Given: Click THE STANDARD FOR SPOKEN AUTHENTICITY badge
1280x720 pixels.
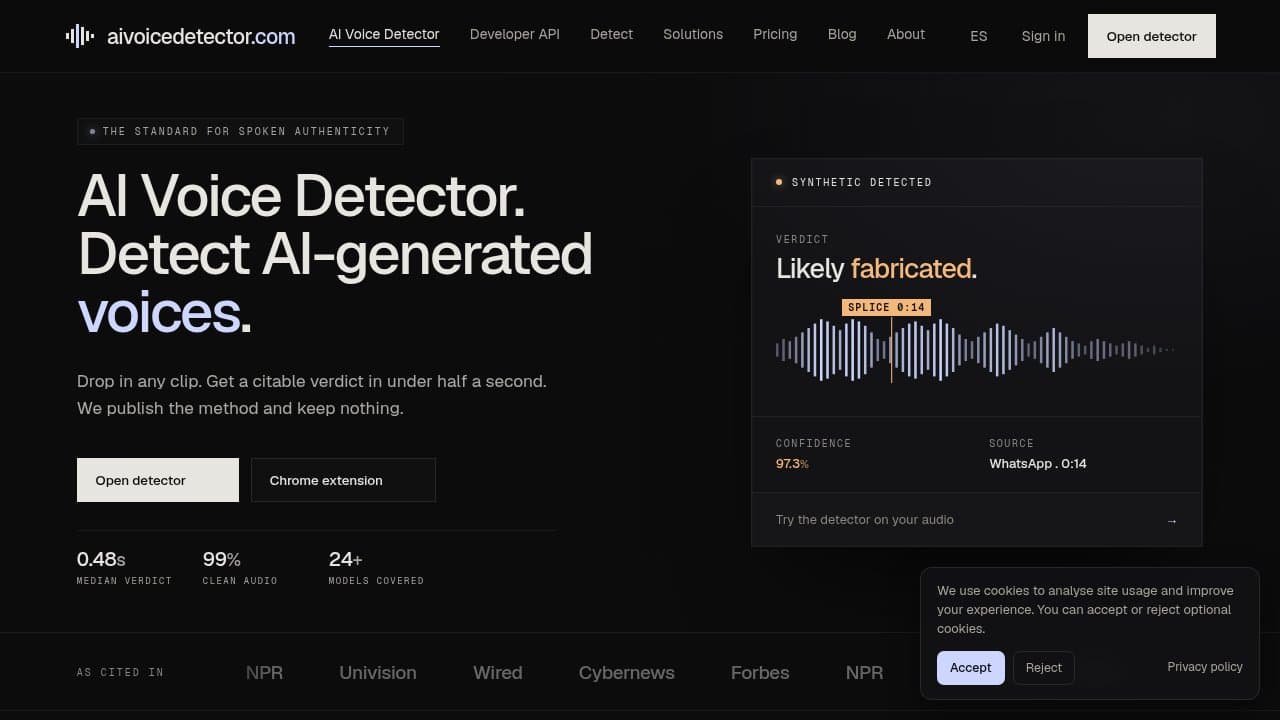Looking at the screenshot, I should [x=240, y=131].
